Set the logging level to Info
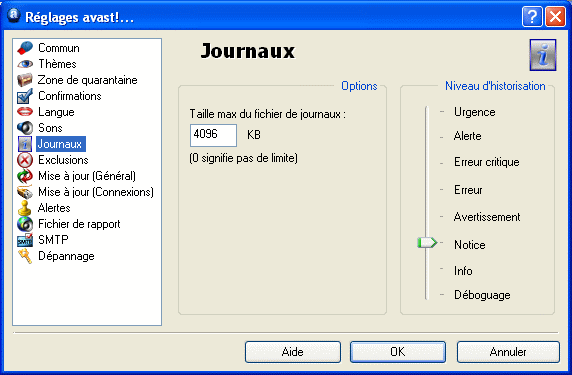572x375 pixels. click(463, 271)
